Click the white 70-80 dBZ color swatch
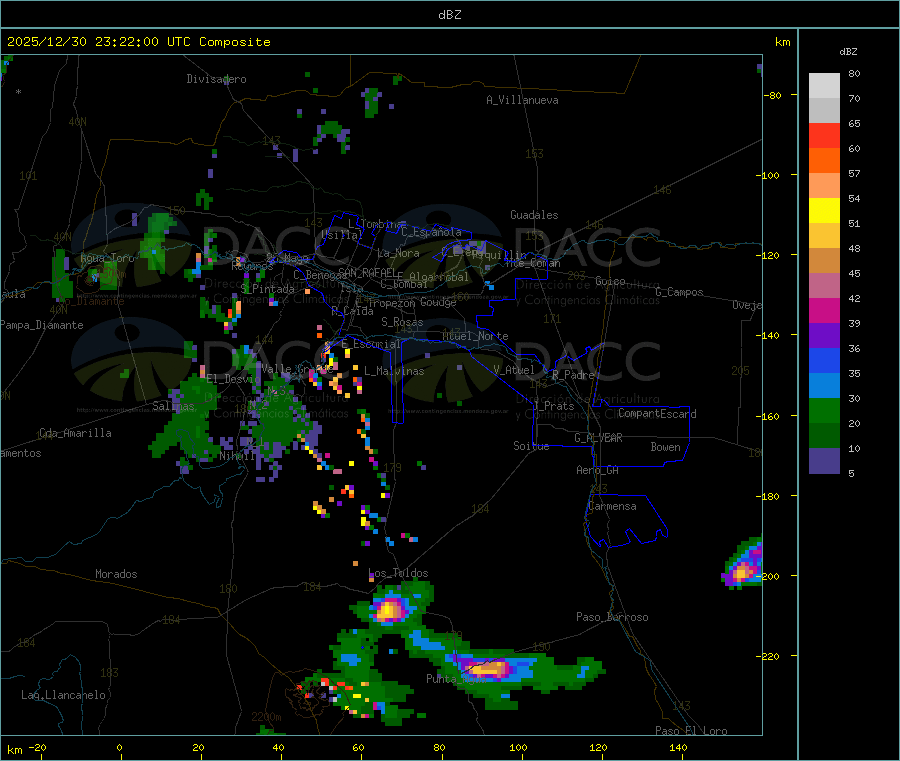 click(x=824, y=86)
